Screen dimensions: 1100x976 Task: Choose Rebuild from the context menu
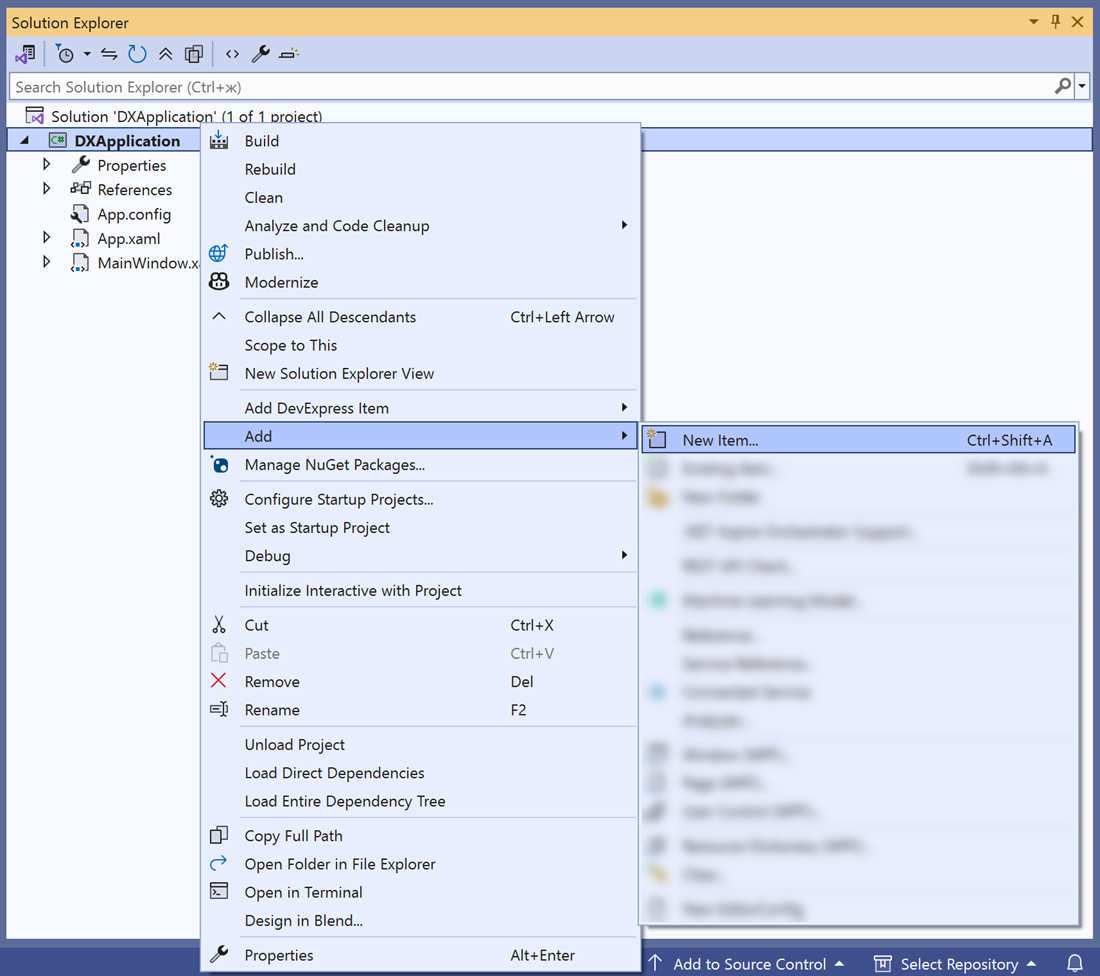421,169
